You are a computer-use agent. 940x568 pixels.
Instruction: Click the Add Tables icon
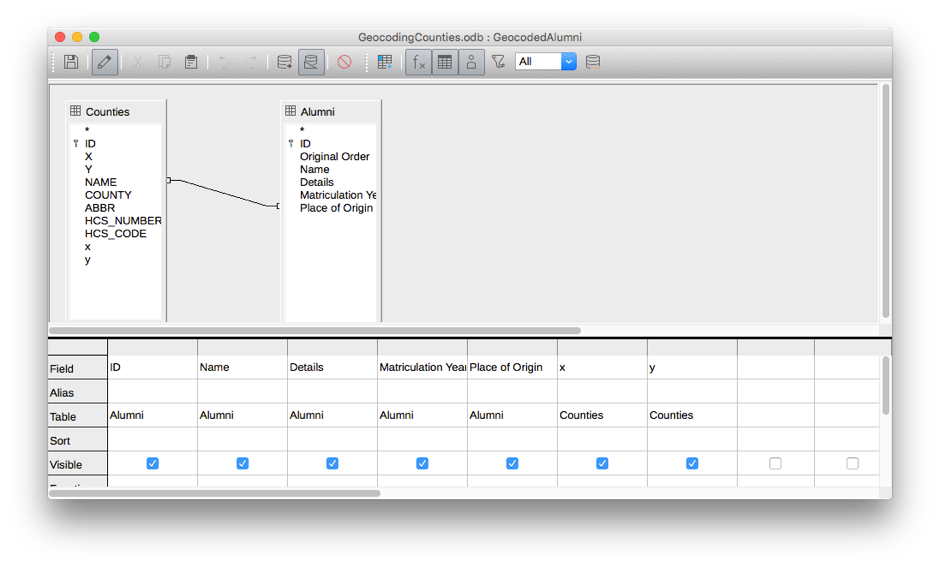click(384, 62)
